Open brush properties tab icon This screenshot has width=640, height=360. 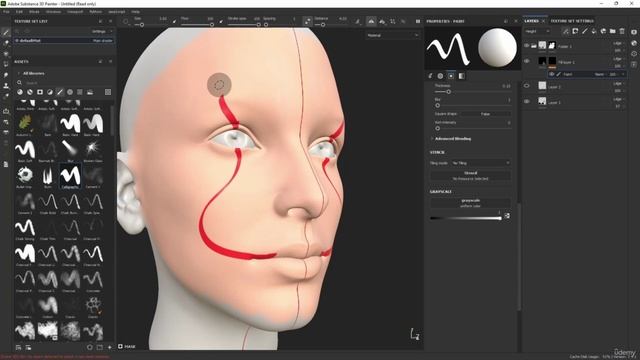[x=430, y=76]
